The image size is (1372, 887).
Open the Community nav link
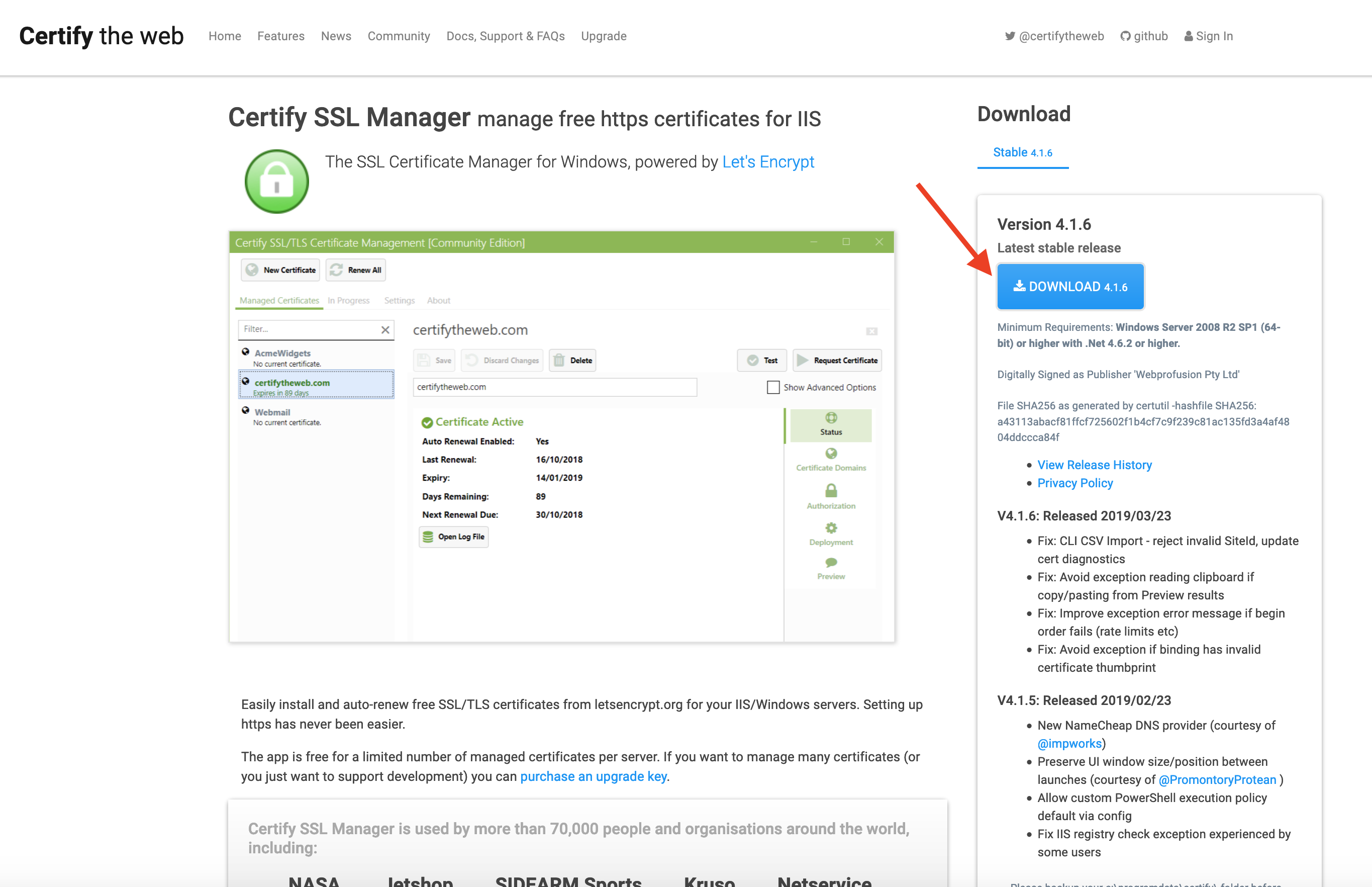point(399,36)
